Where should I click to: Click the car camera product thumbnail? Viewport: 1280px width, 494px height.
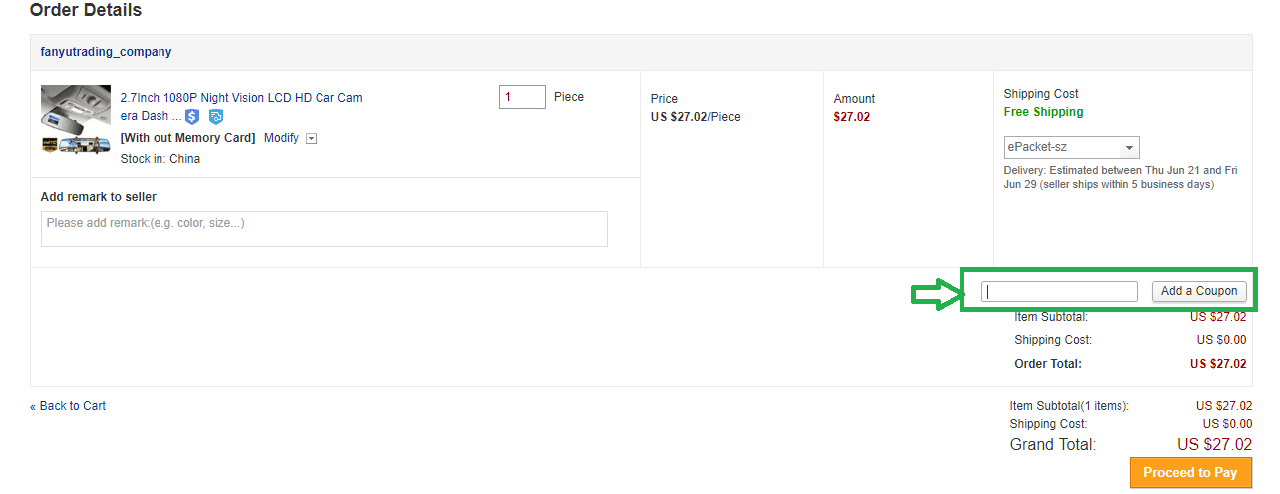[x=76, y=109]
